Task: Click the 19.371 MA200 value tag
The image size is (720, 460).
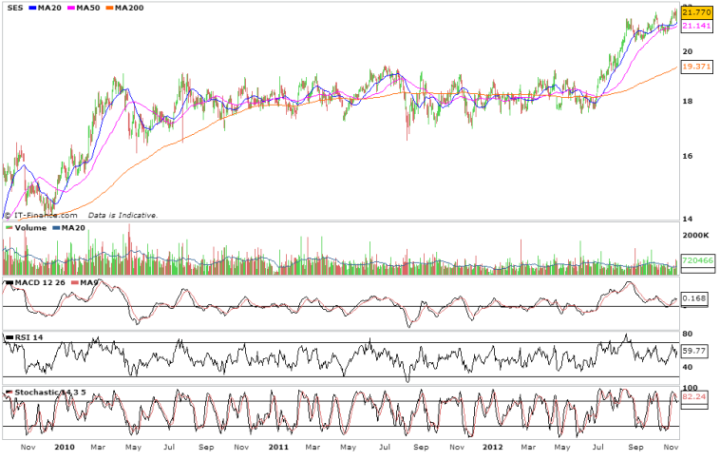Action: point(697,67)
